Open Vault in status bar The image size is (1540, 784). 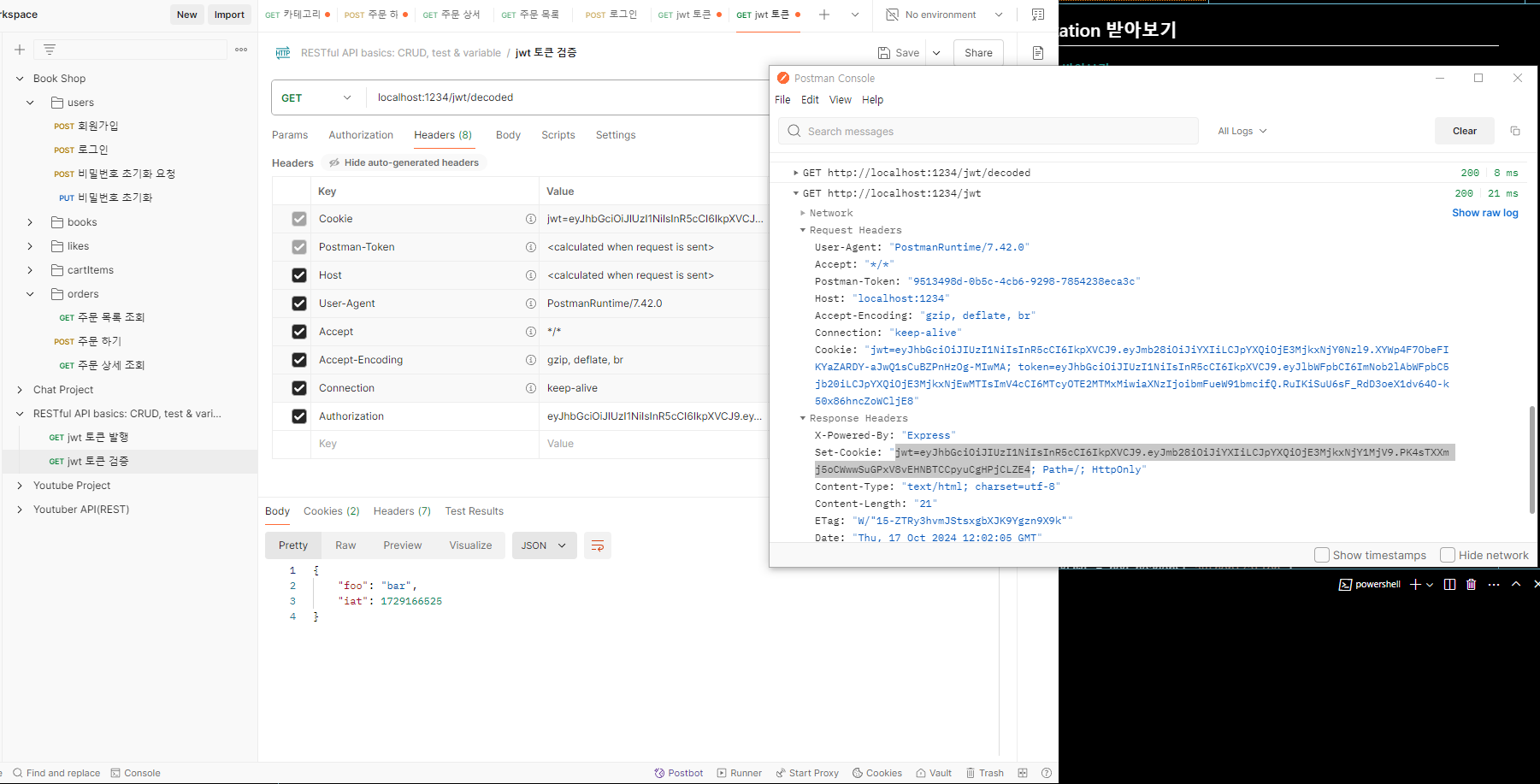tap(934, 773)
